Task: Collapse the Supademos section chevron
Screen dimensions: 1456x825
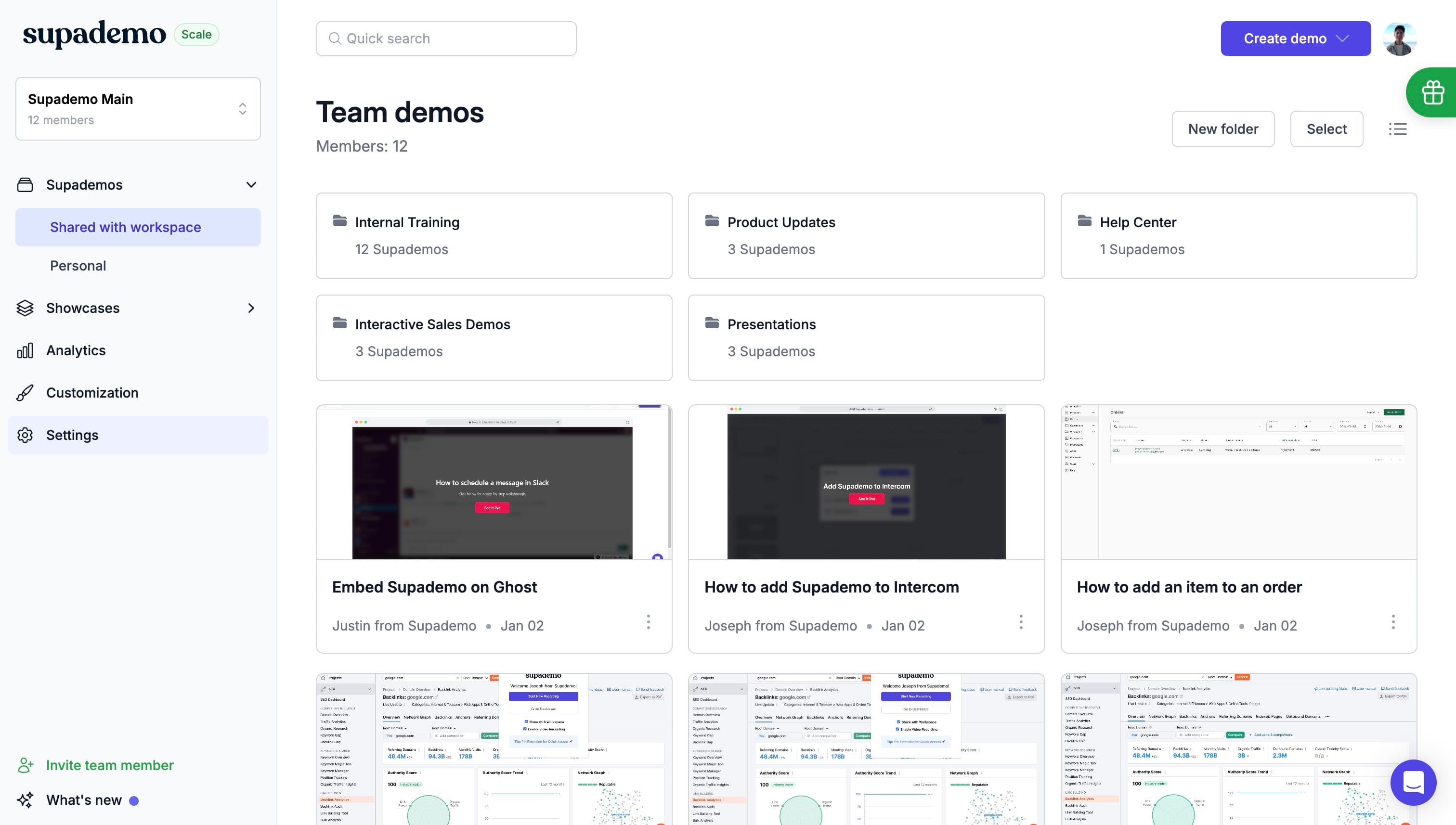Action: pyautogui.click(x=251, y=185)
